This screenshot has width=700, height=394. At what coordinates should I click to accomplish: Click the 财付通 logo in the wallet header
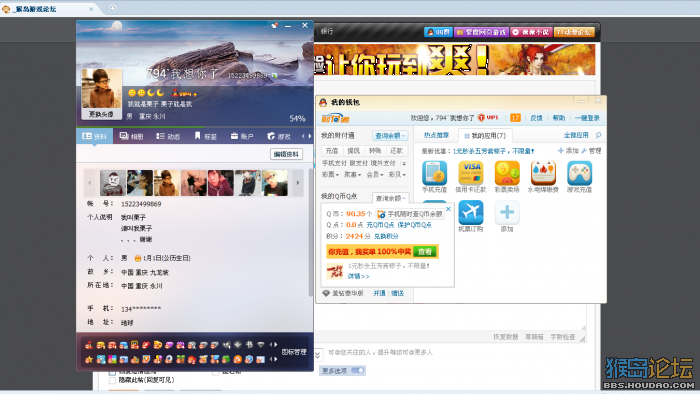335,118
